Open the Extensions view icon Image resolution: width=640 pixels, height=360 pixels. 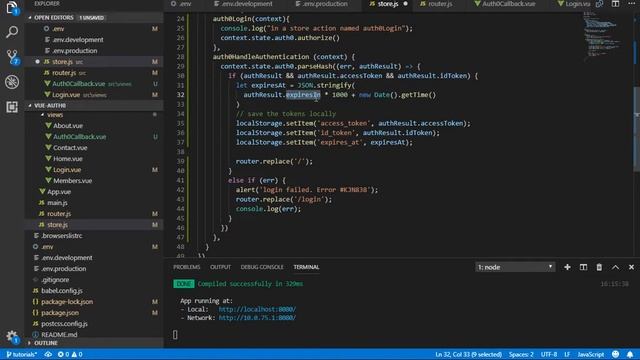pos(12,107)
